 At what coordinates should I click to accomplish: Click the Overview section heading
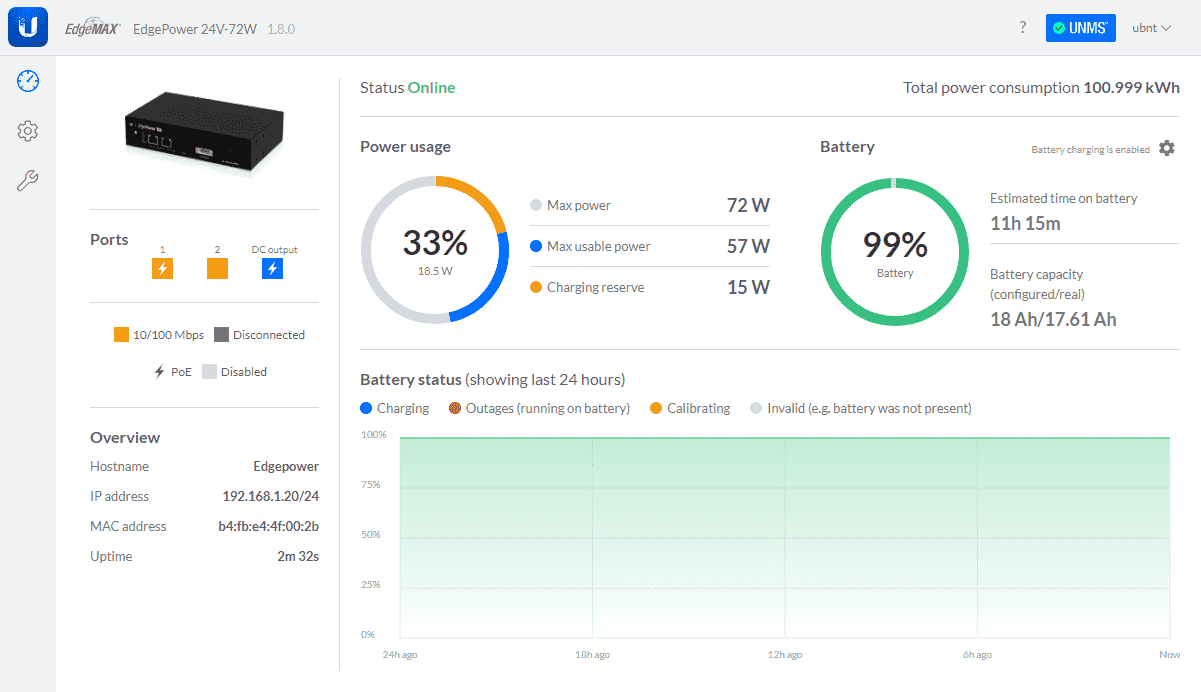pyautogui.click(x=125, y=437)
